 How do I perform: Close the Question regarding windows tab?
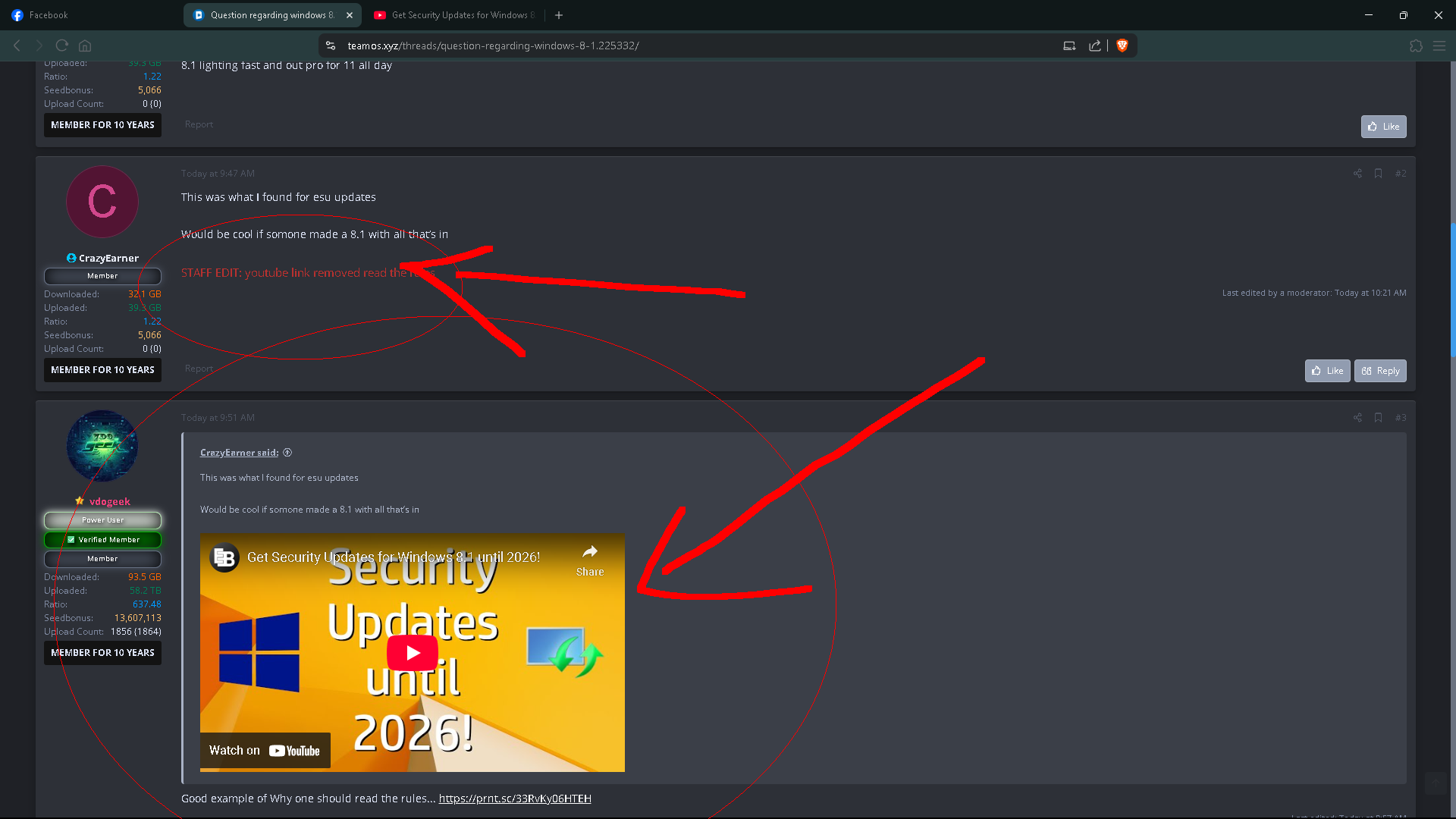(x=350, y=15)
